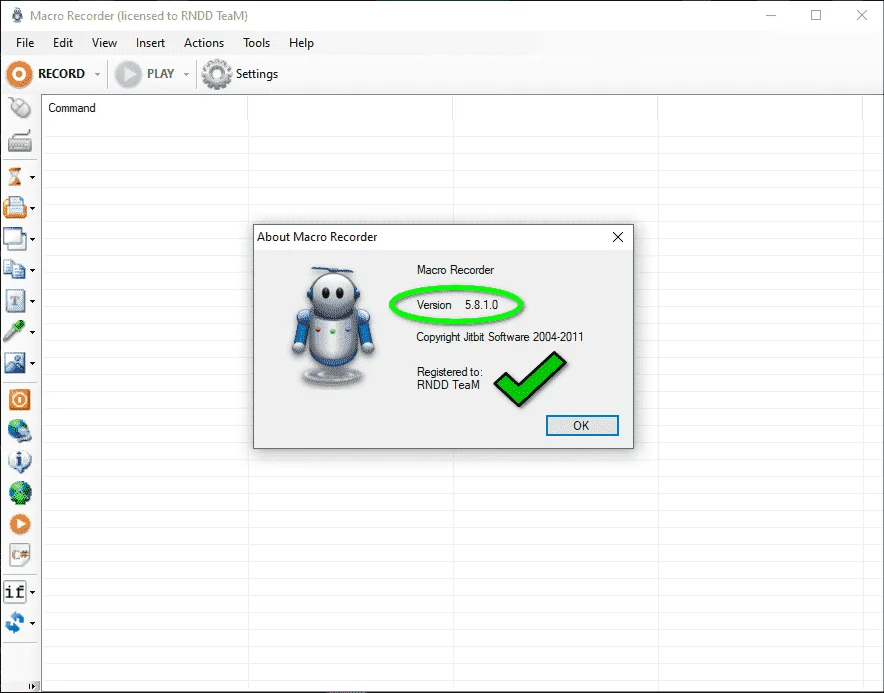Image resolution: width=884 pixels, height=693 pixels.
Task: Click the Command column header
Action: [145, 108]
